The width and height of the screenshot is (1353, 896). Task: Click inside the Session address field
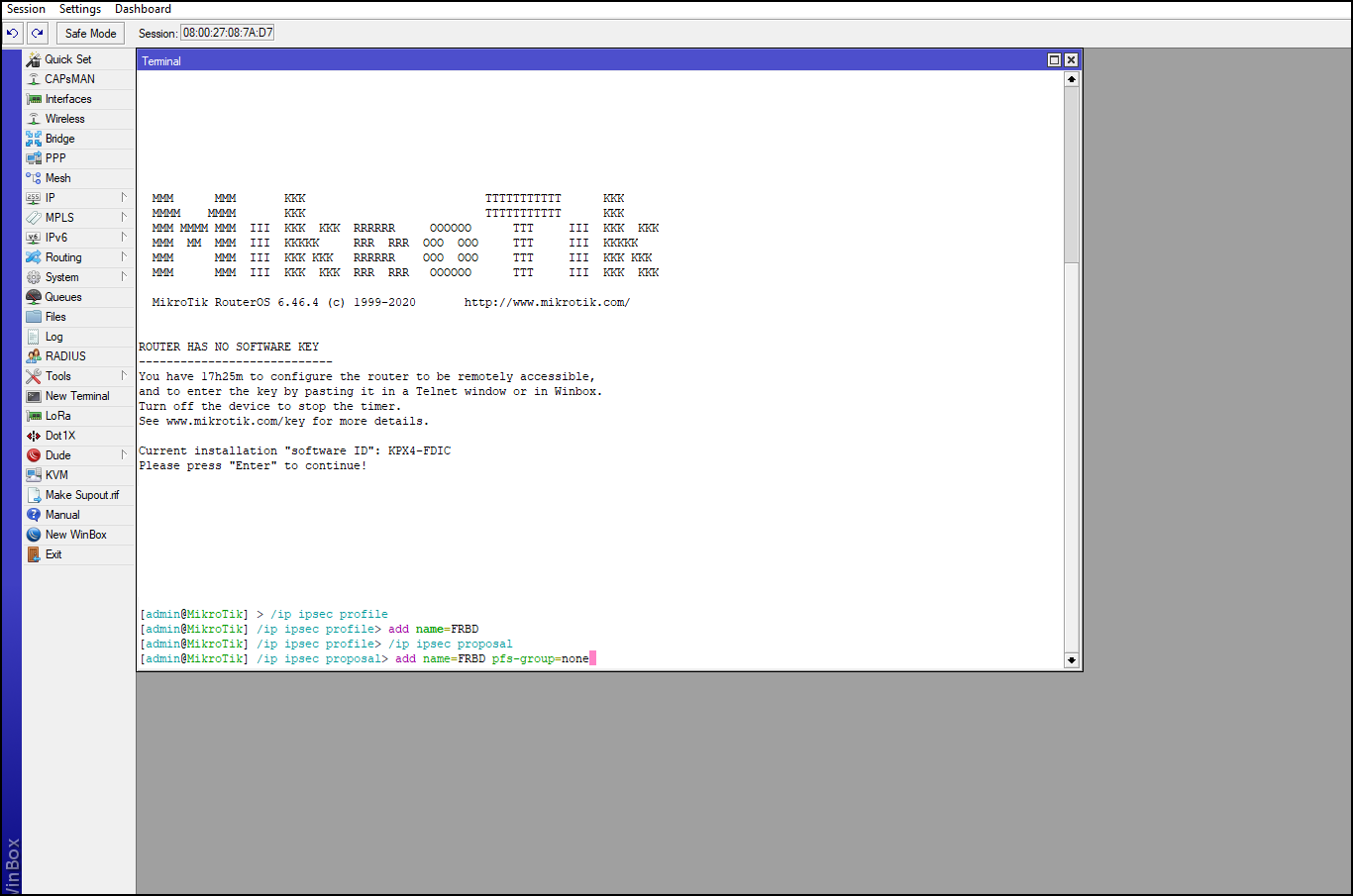coord(226,32)
